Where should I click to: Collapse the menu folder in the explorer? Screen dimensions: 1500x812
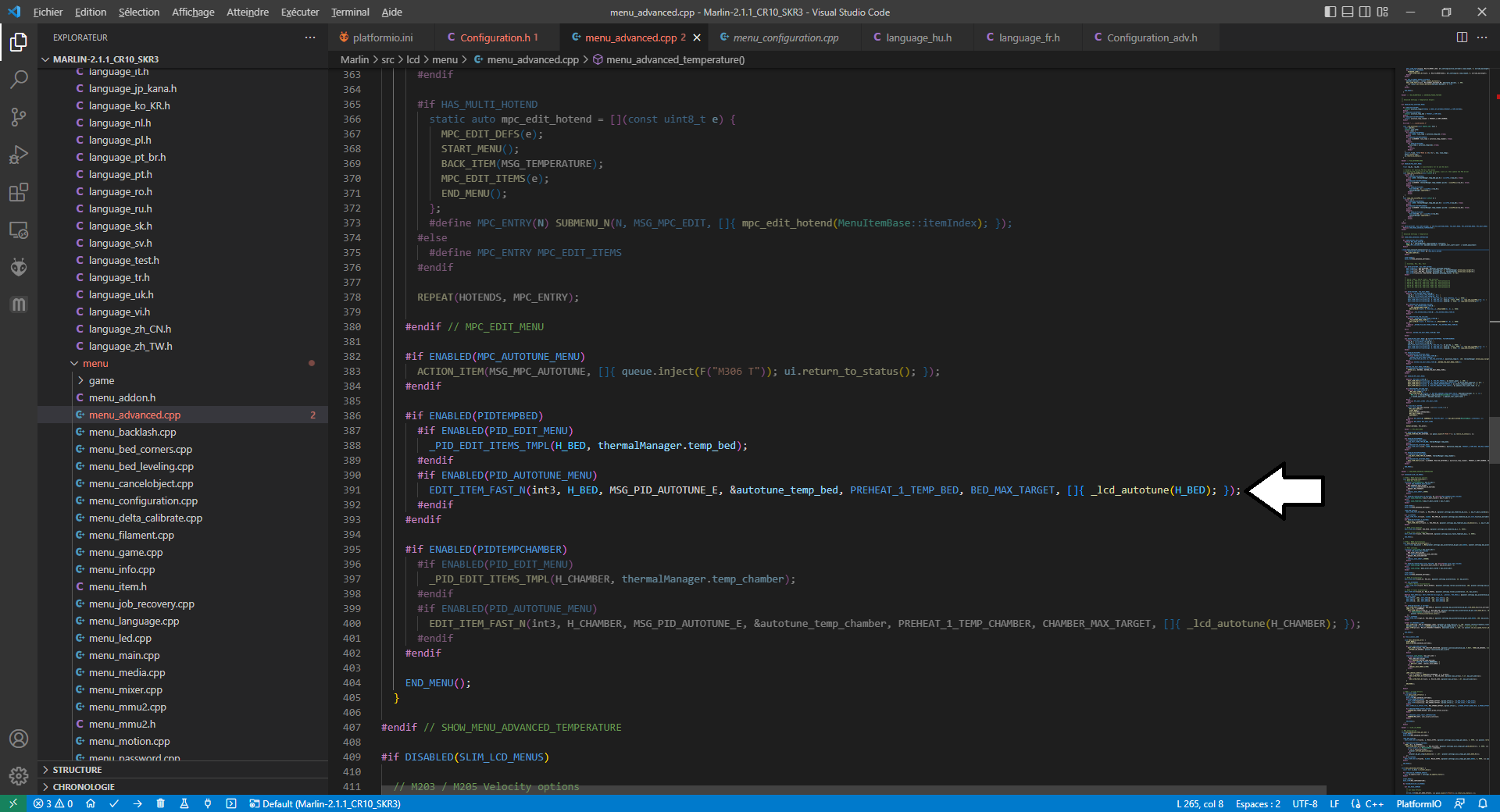tap(184, 364)
